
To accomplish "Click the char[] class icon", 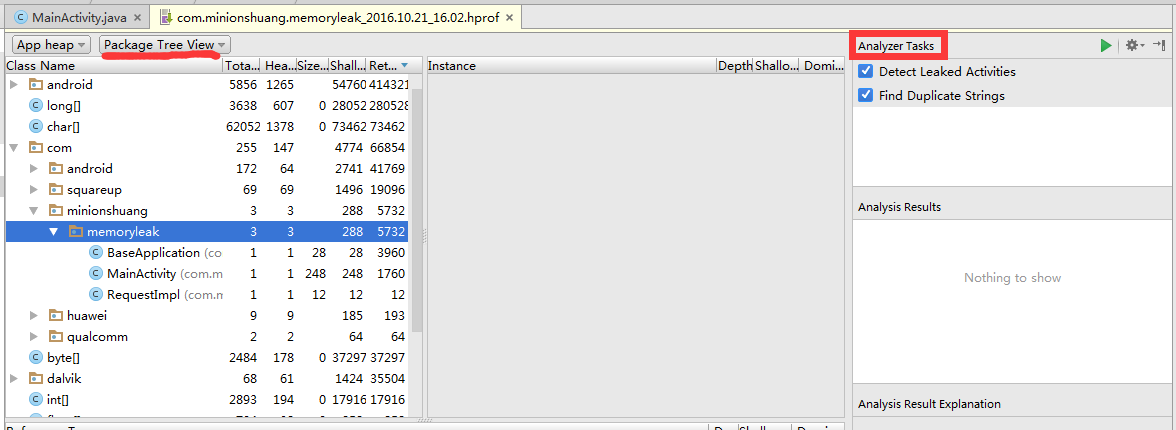I will 35,127.
